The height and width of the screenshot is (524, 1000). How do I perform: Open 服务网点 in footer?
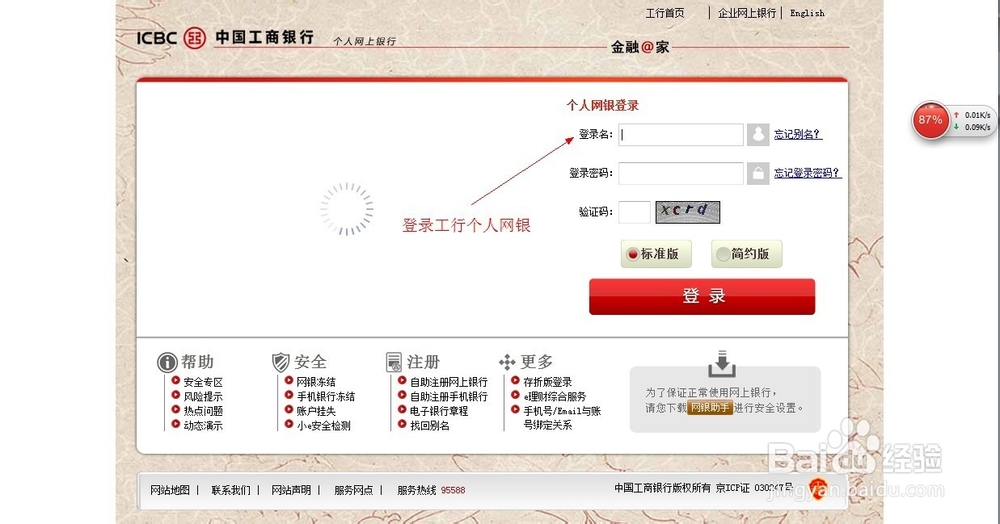(x=353, y=490)
